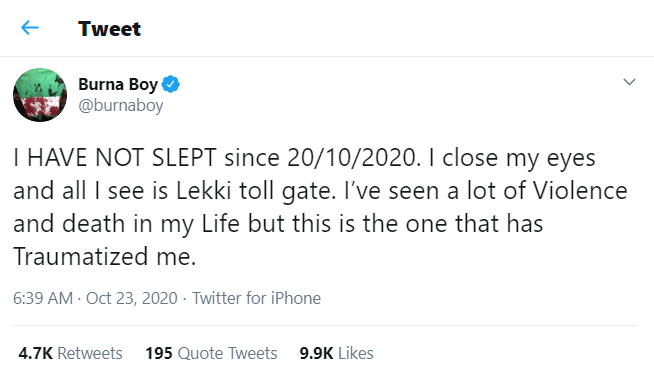The height and width of the screenshot is (378, 654).
Task: Go back using the blue arrow
Action: [30, 28]
